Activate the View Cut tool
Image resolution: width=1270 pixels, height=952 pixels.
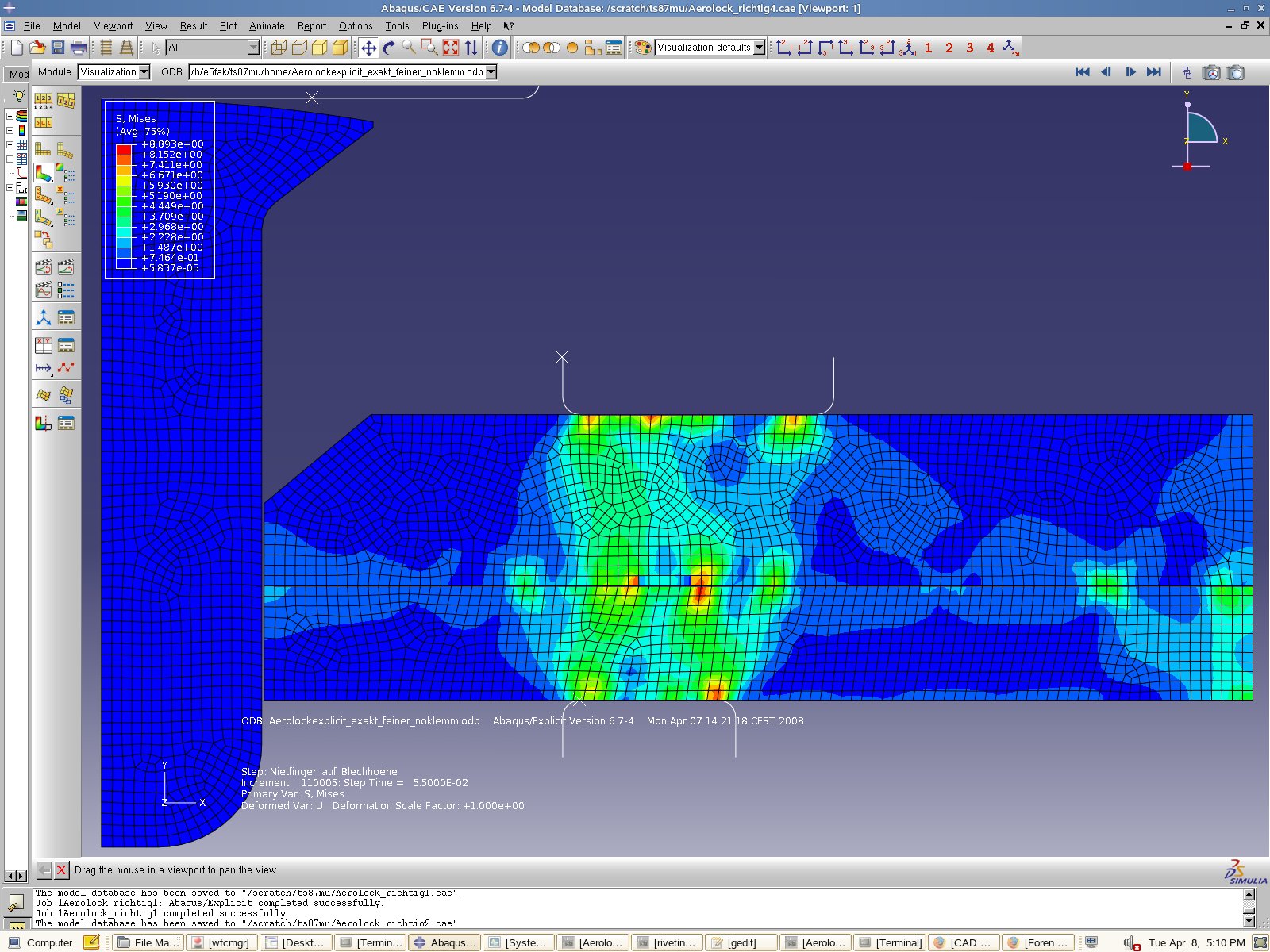coord(44,424)
